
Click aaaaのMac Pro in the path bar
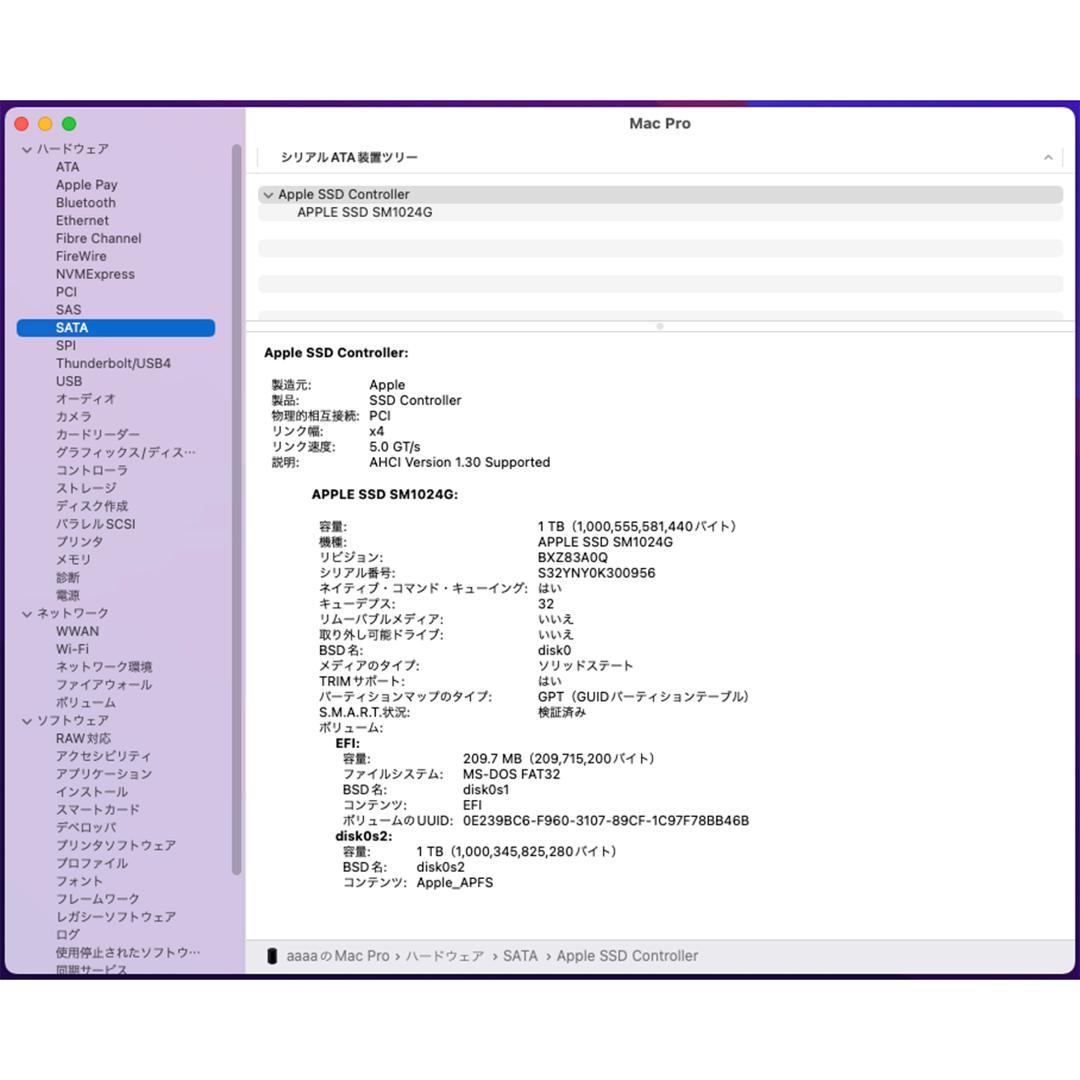point(338,956)
